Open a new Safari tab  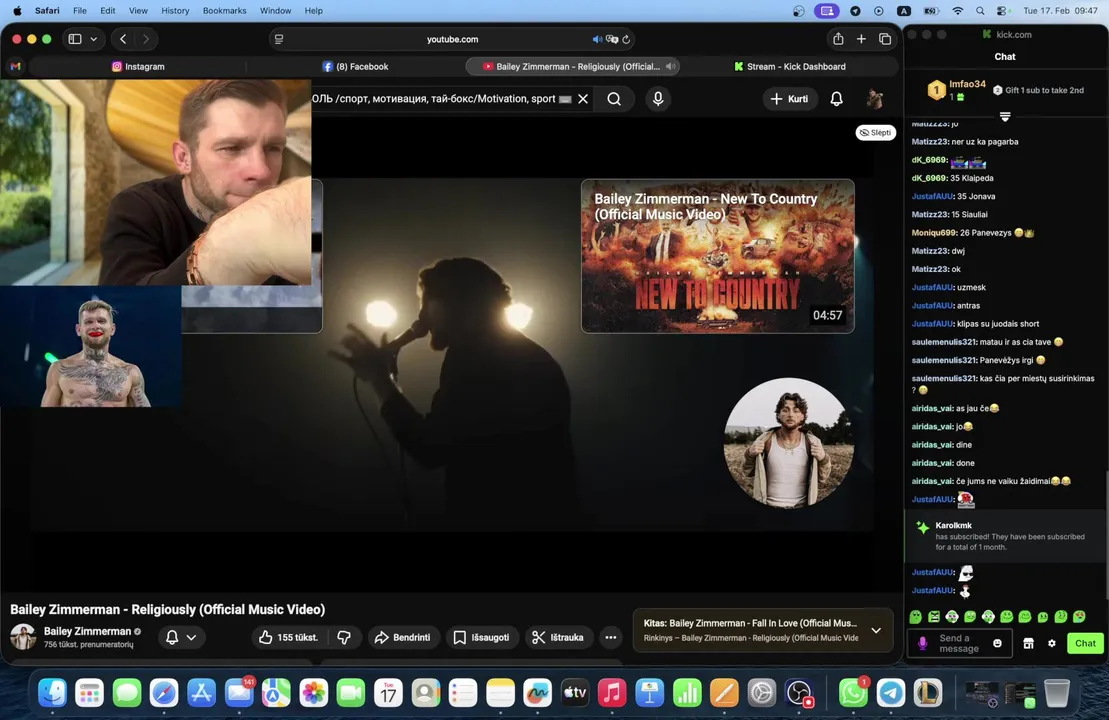(861, 39)
